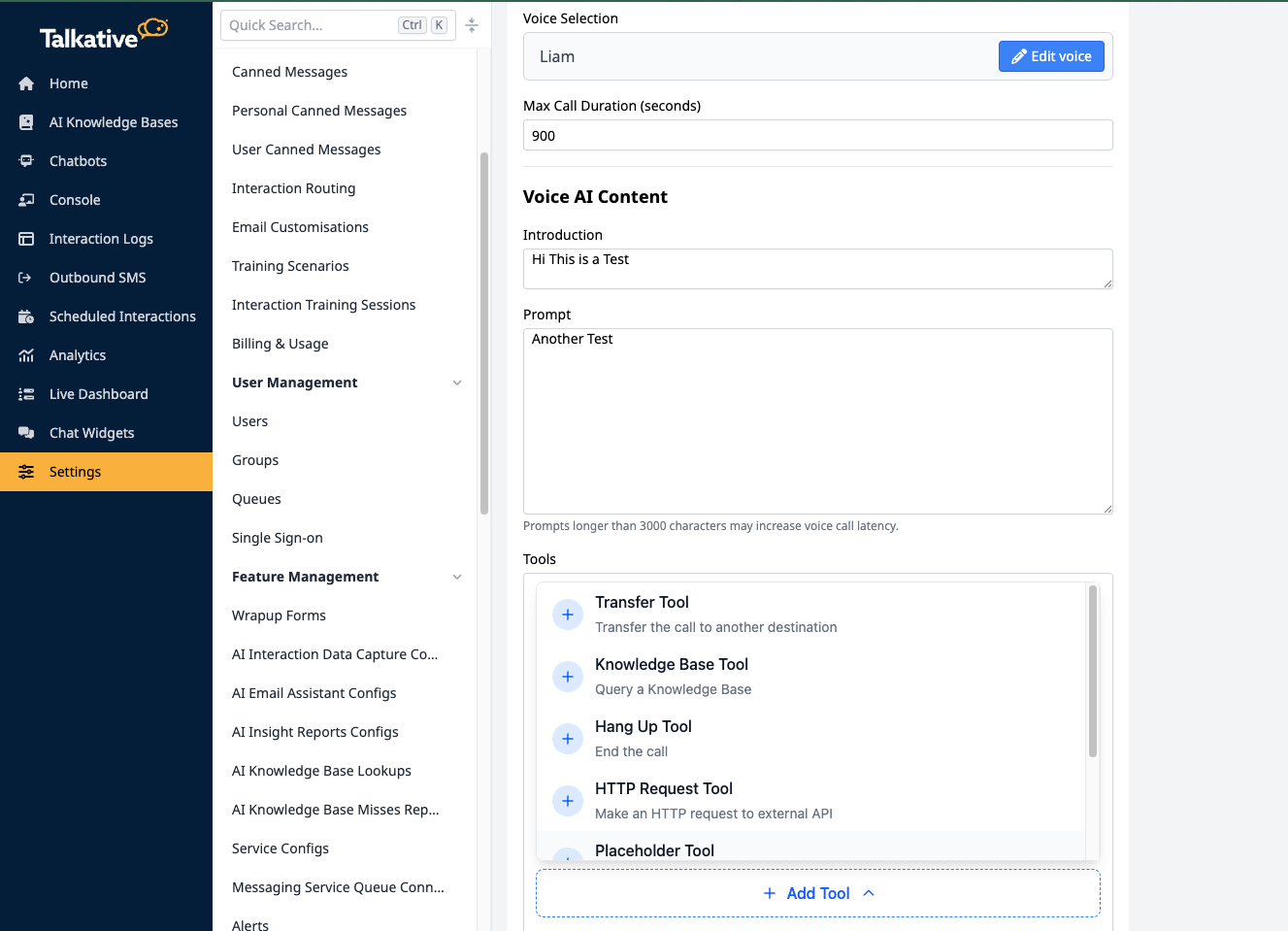The width and height of the screenshot is (1288, 931).
Task: Focus the Quick Search box
Action: (x=311, y=25)
